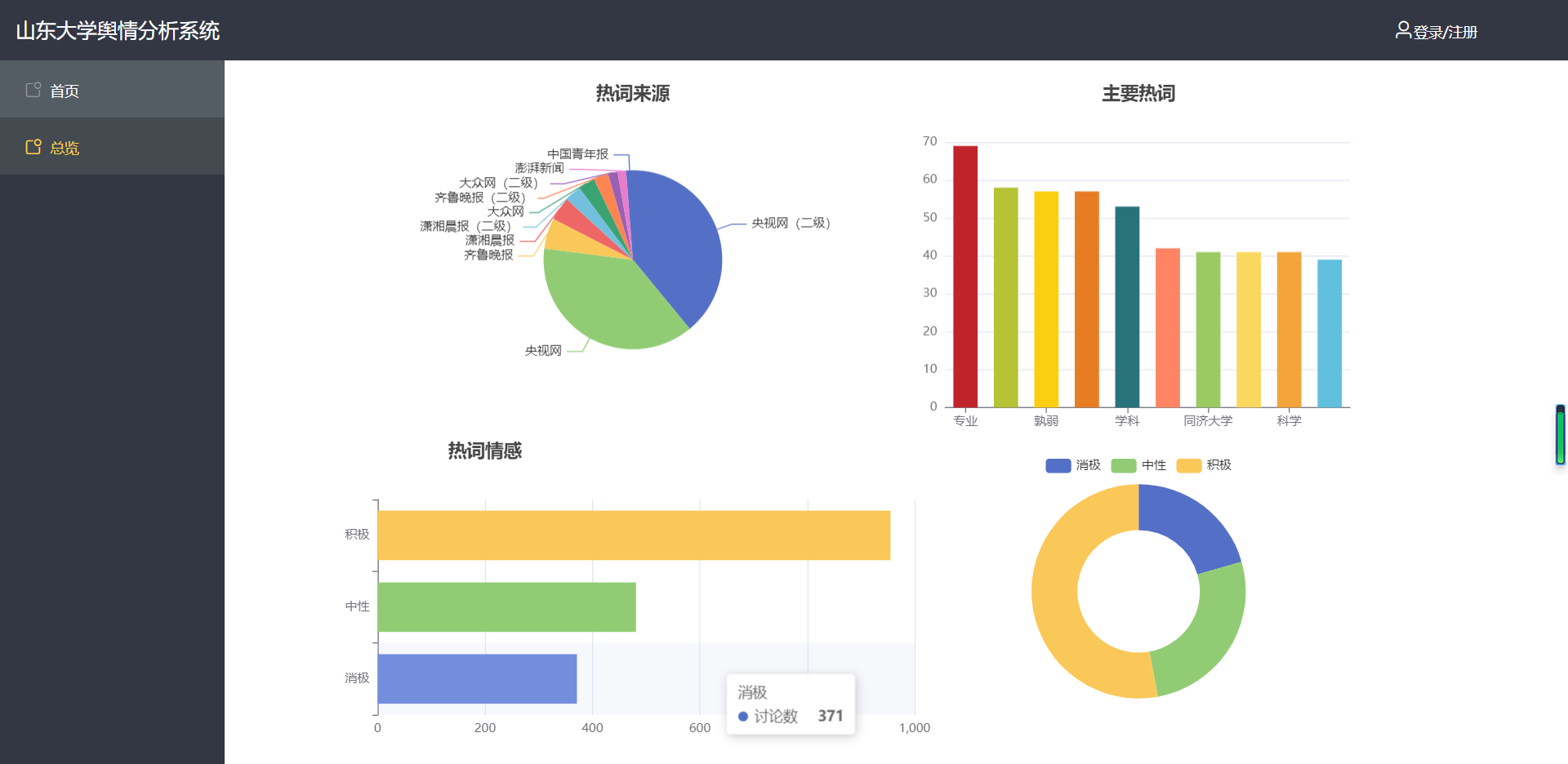
Task: Click the yellow 孰弱 bar
Action: coord(1046,299)
